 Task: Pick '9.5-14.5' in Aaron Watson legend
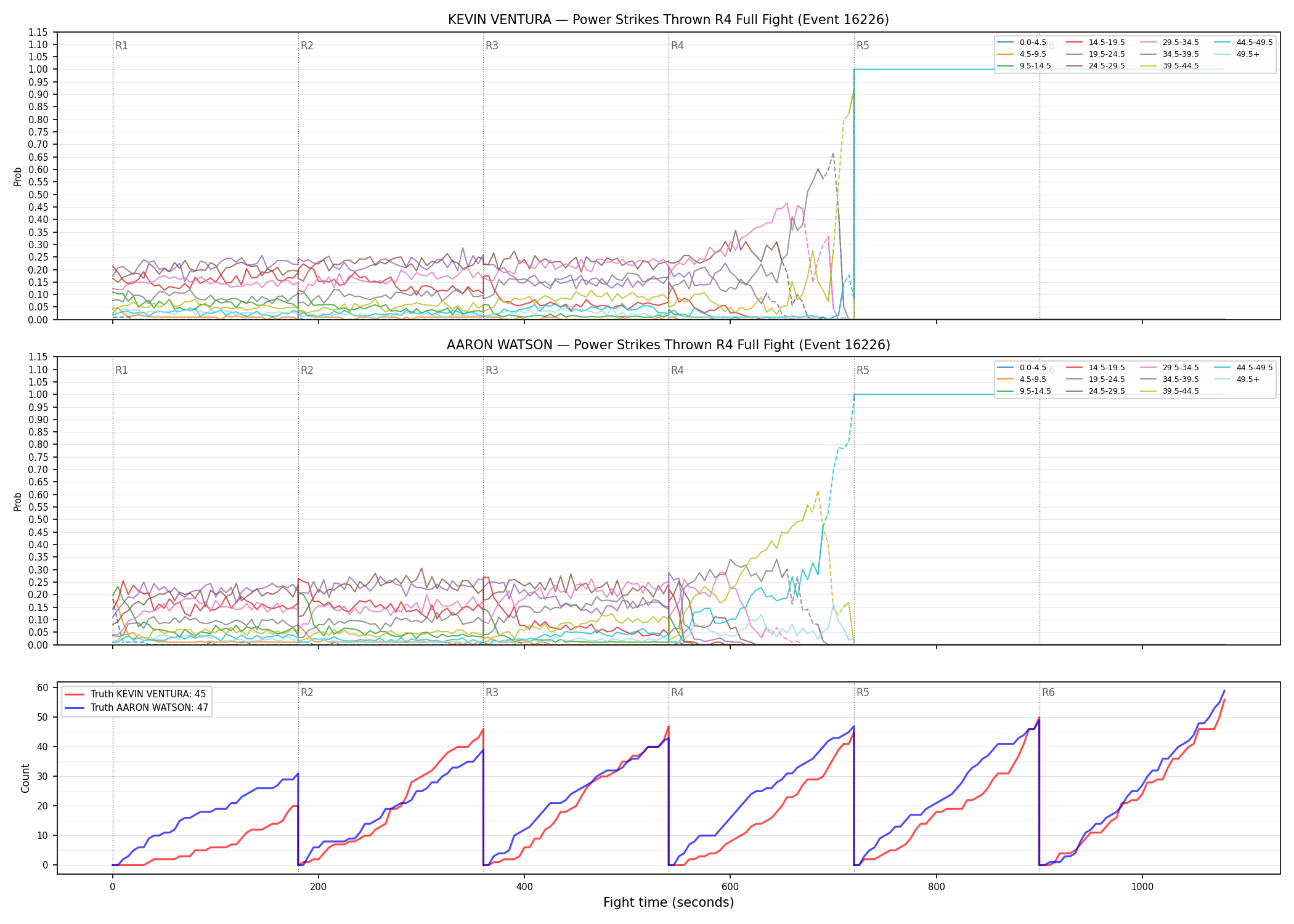[1024, 391]
